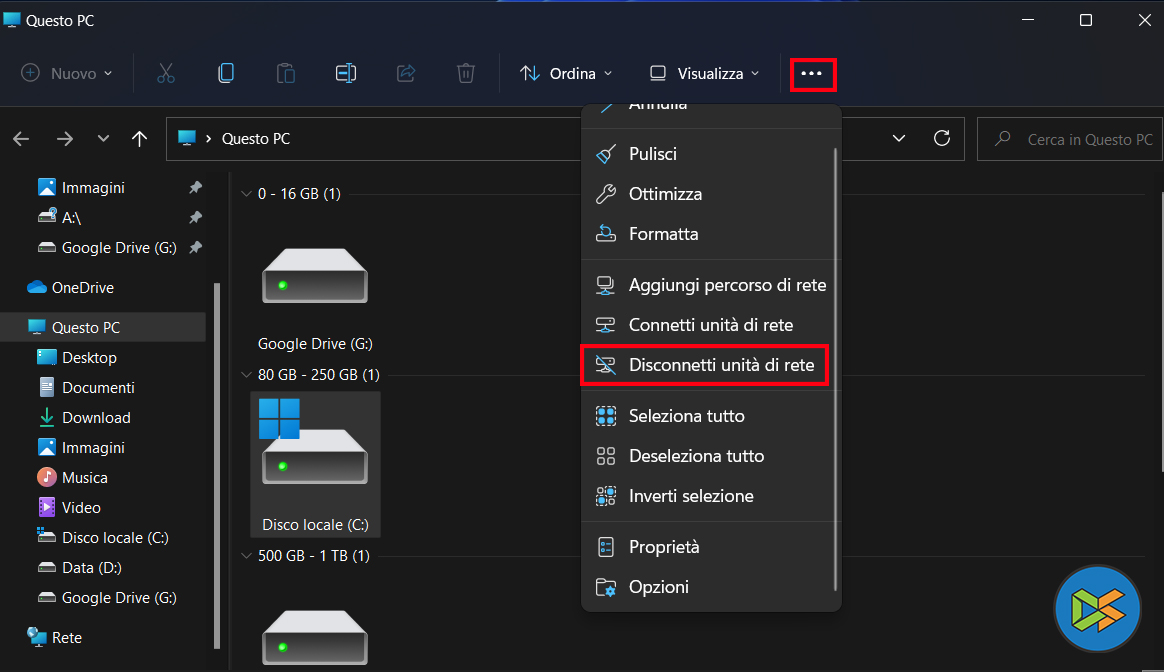Screen dimensions: 1164x672
Task: Click the Share icon in toolbar
Action: (x=406, y=73)
